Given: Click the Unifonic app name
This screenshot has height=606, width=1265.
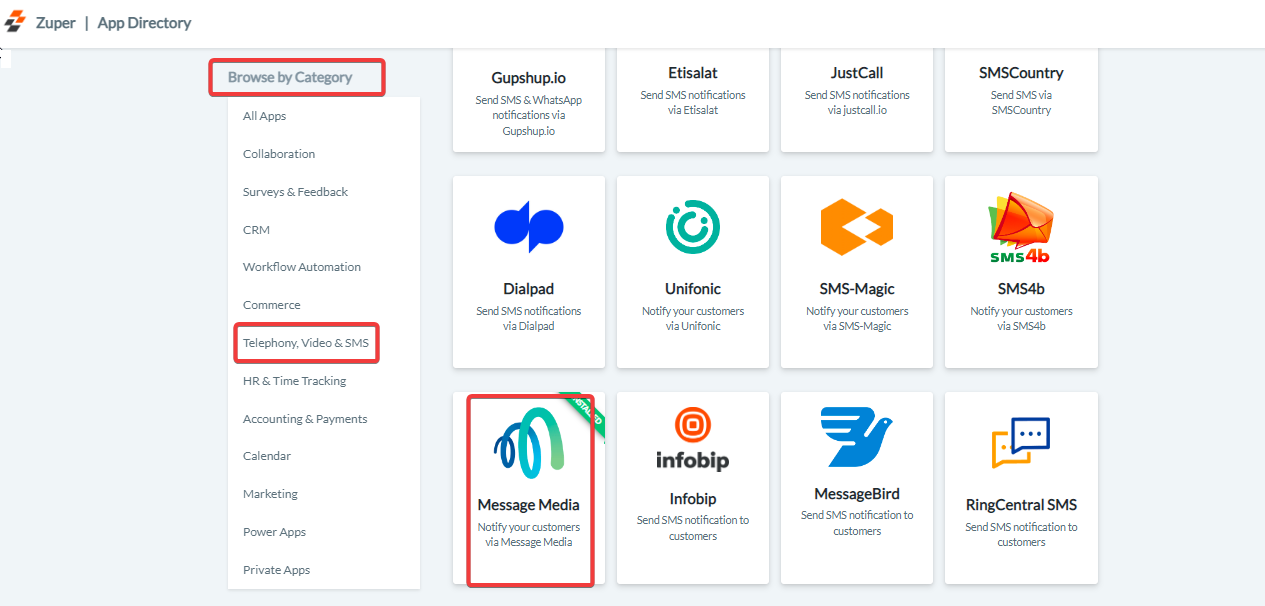Looking at the screenshot, I should pos(693,289).
